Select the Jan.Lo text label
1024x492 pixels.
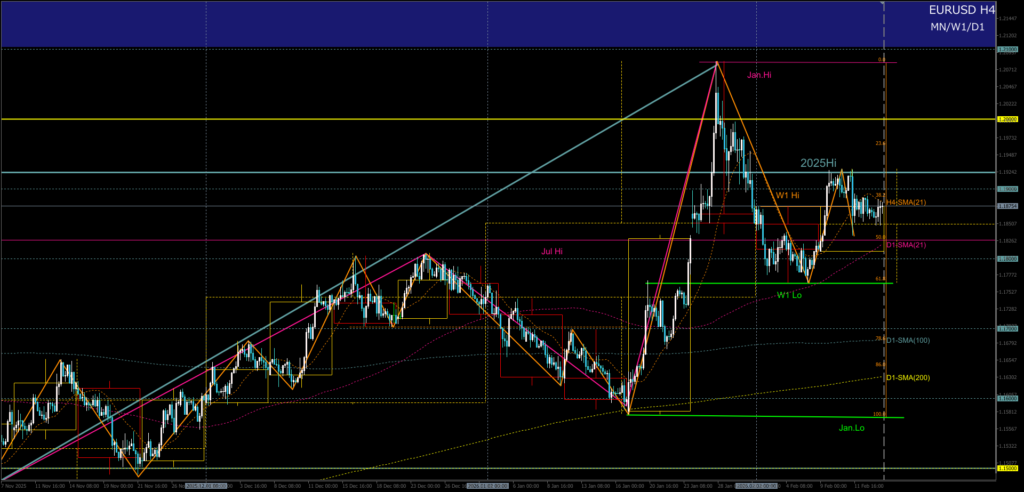852,427
